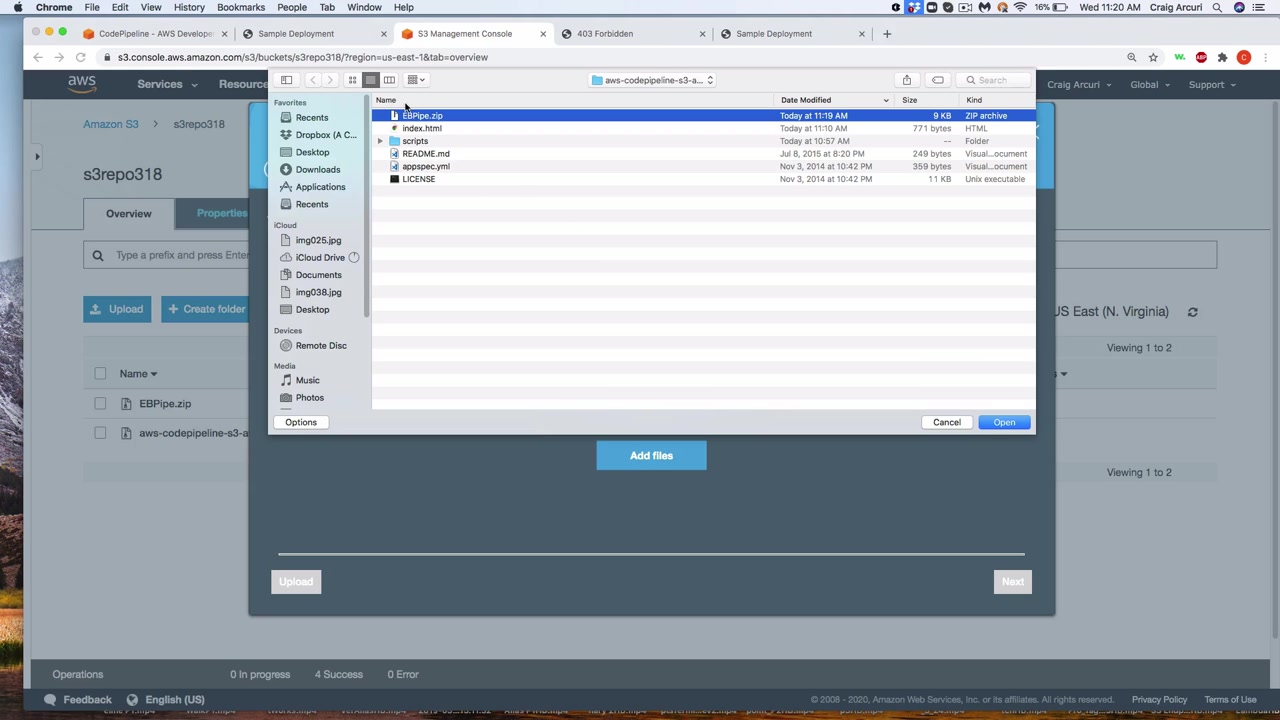Switch to the Overview tab in S3
This screenshot has height=720, width=1280.
pyautogui.click(x=129, y=214)
